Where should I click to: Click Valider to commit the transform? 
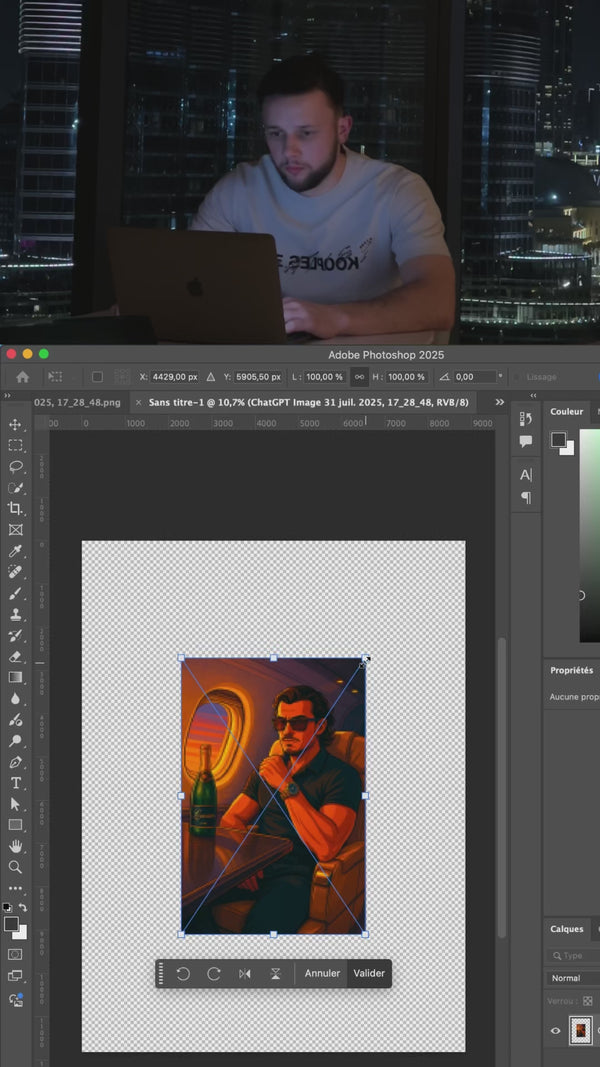369,973
